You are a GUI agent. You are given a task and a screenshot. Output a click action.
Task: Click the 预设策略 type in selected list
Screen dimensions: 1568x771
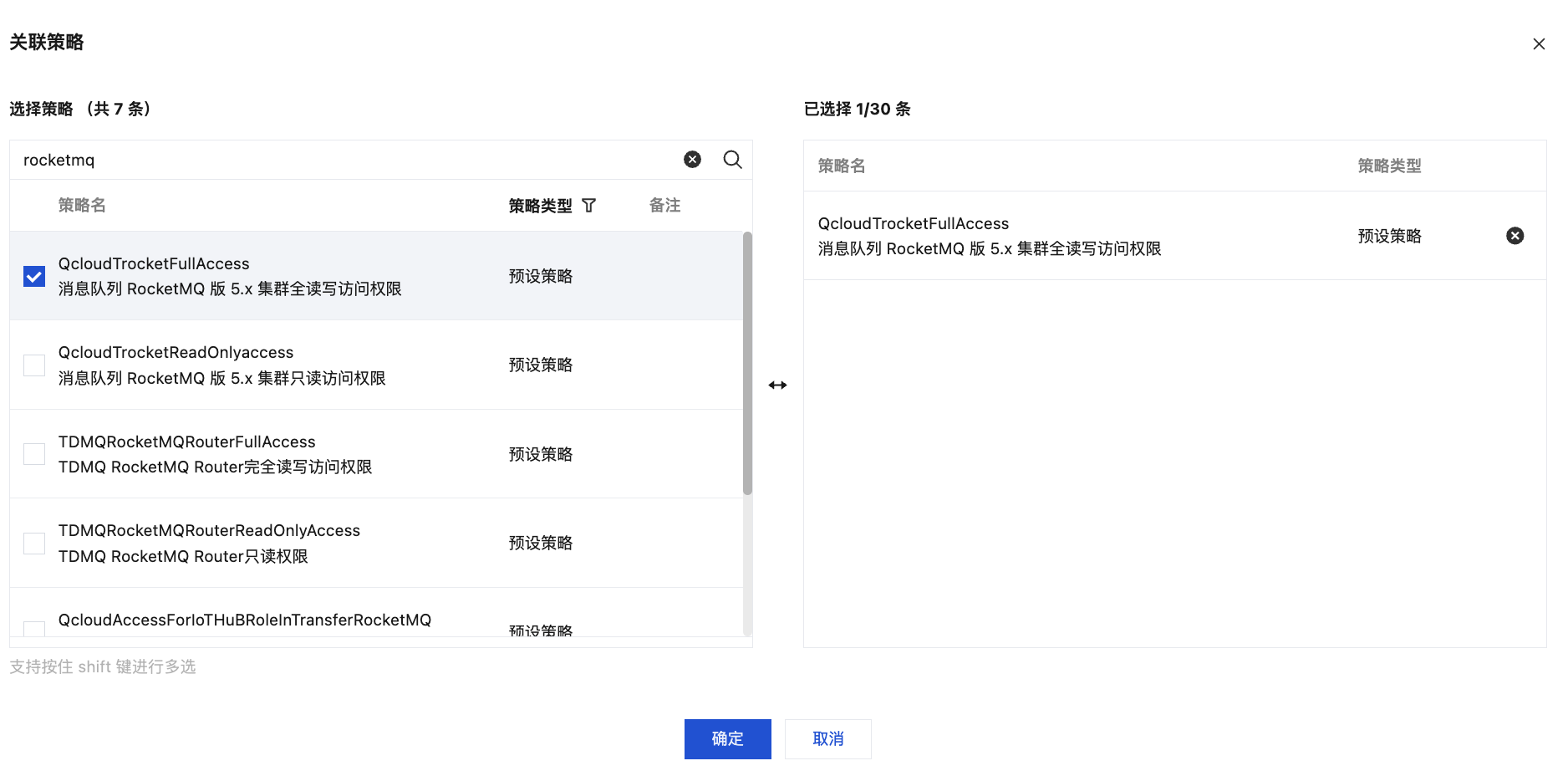1389,236
